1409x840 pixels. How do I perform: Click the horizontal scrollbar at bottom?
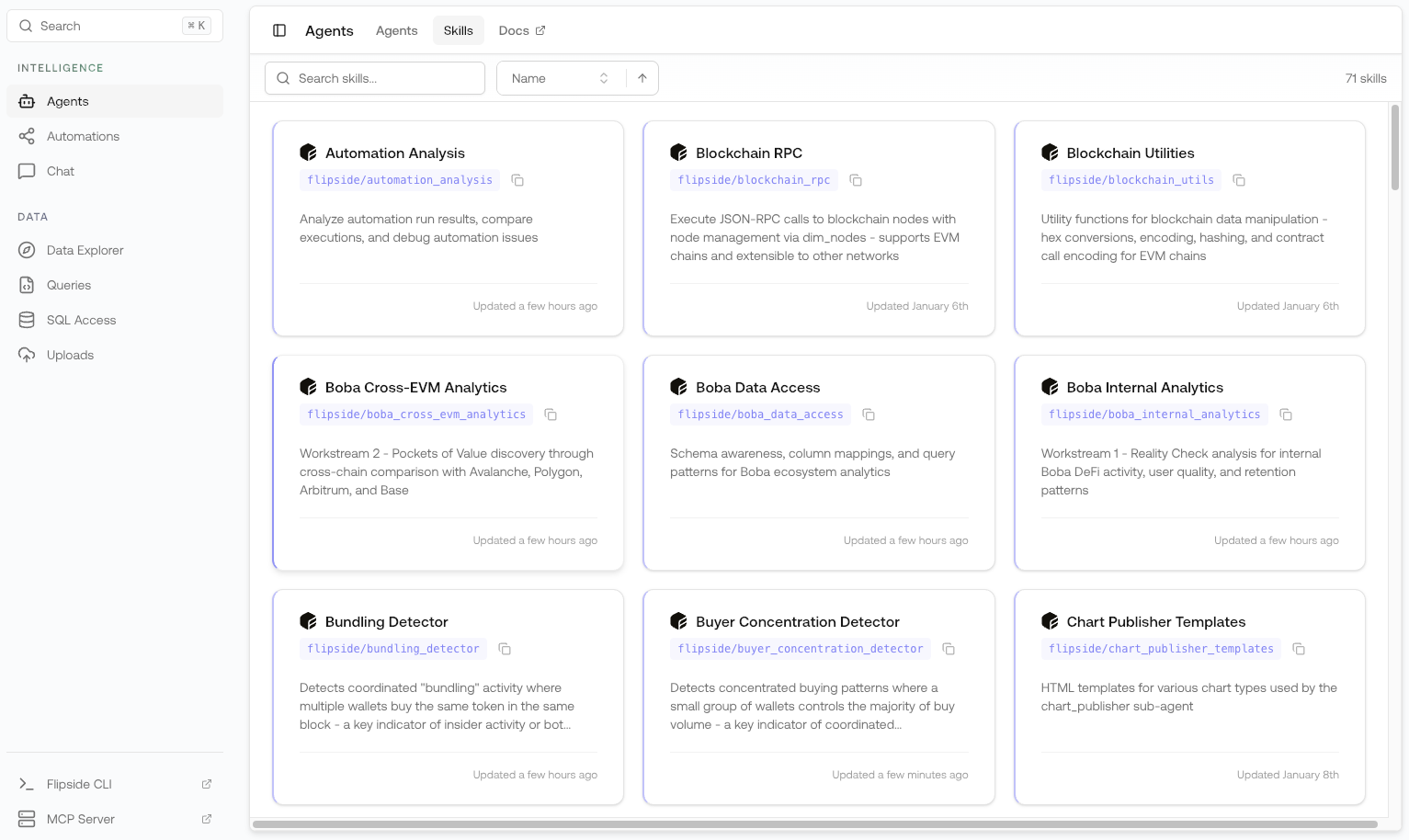pyautogui.click(x=814, y=824)
